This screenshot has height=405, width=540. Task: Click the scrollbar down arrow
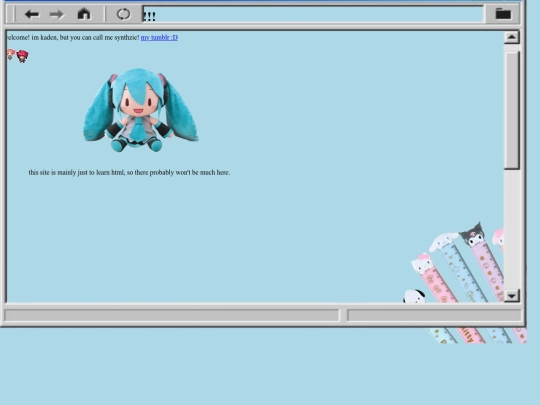pos(511,296)
